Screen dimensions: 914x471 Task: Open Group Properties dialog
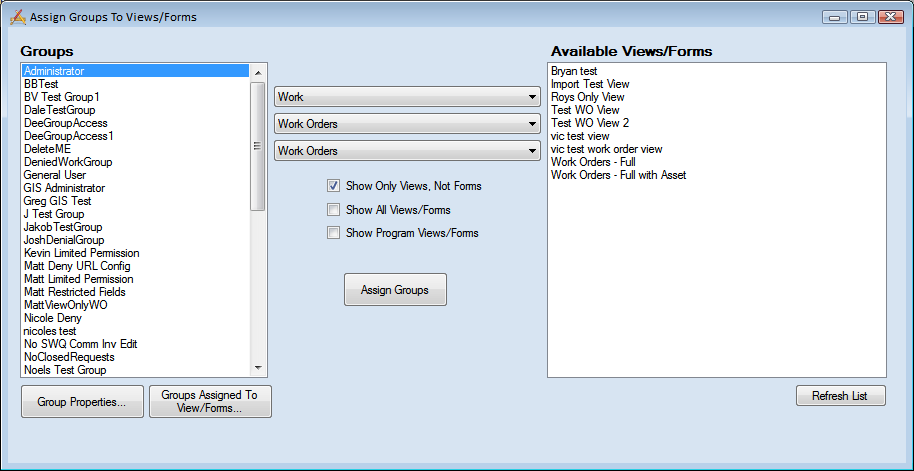click(x=82, y=402)
